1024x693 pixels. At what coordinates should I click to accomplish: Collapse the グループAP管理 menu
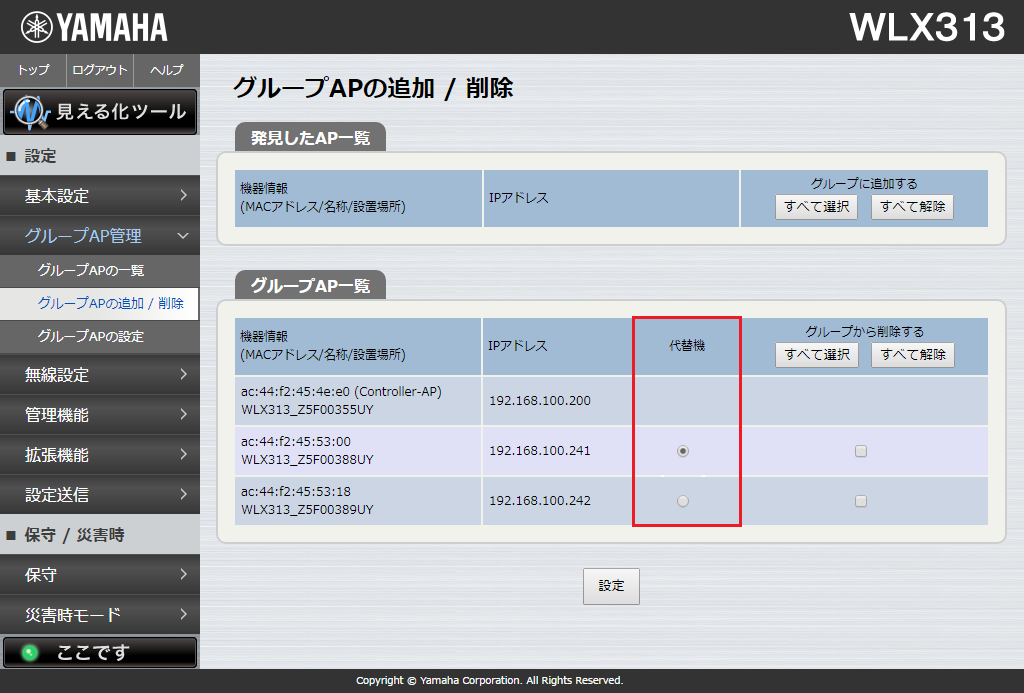(100, 236)
